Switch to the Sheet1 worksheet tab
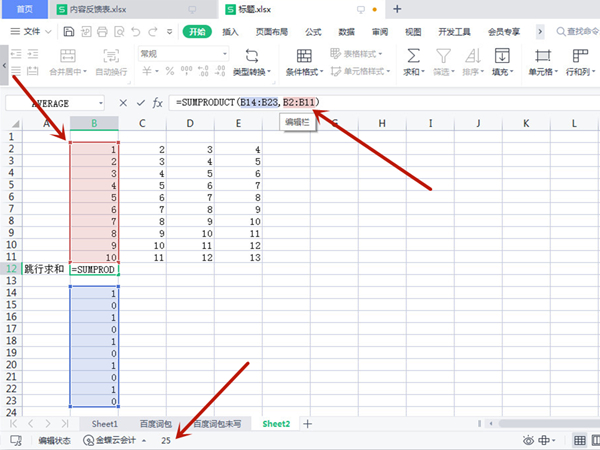The image size is (600, 450). [x=105, y=424]
